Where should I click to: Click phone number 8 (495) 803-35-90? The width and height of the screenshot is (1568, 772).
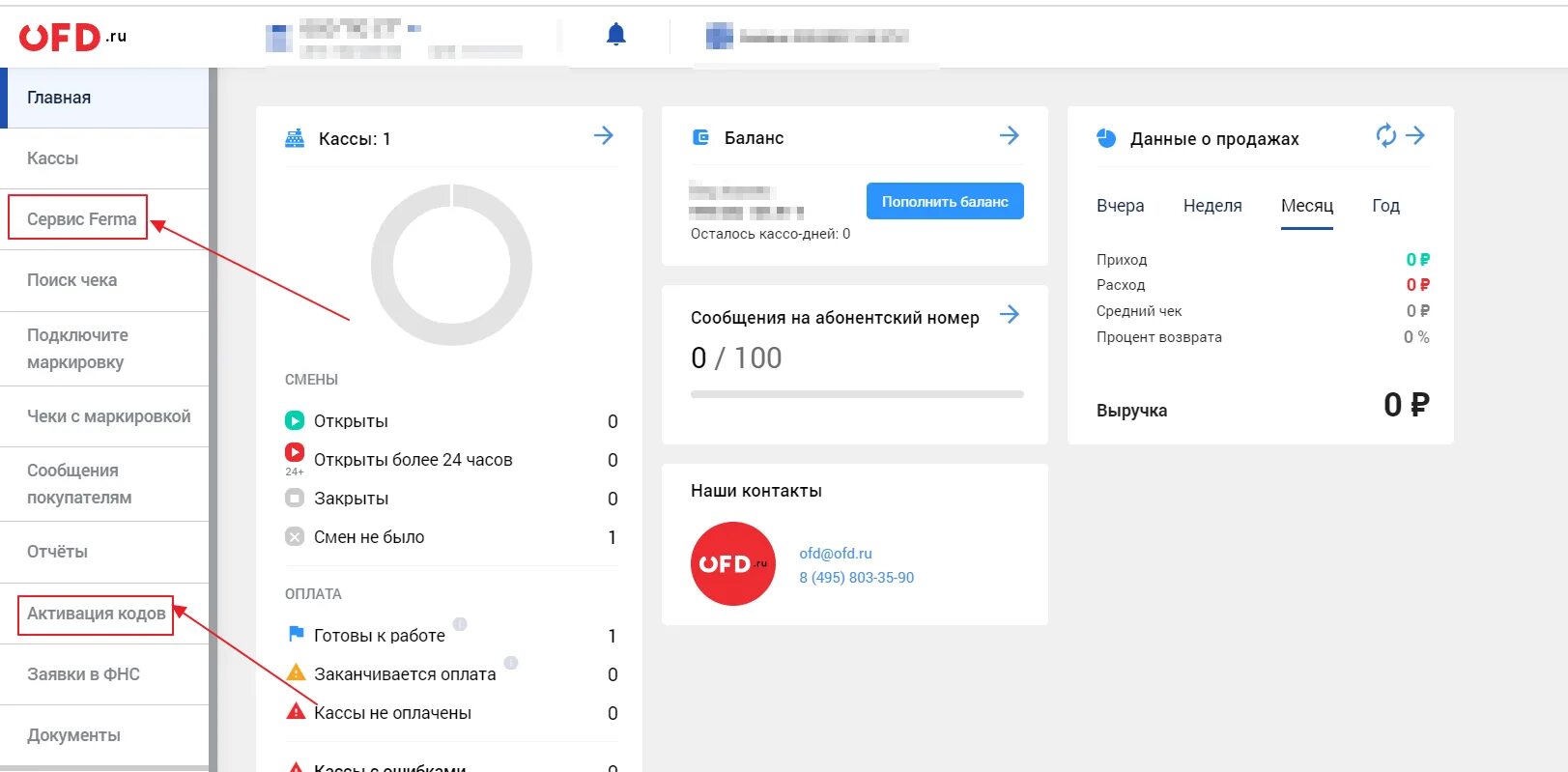(856, 578)
